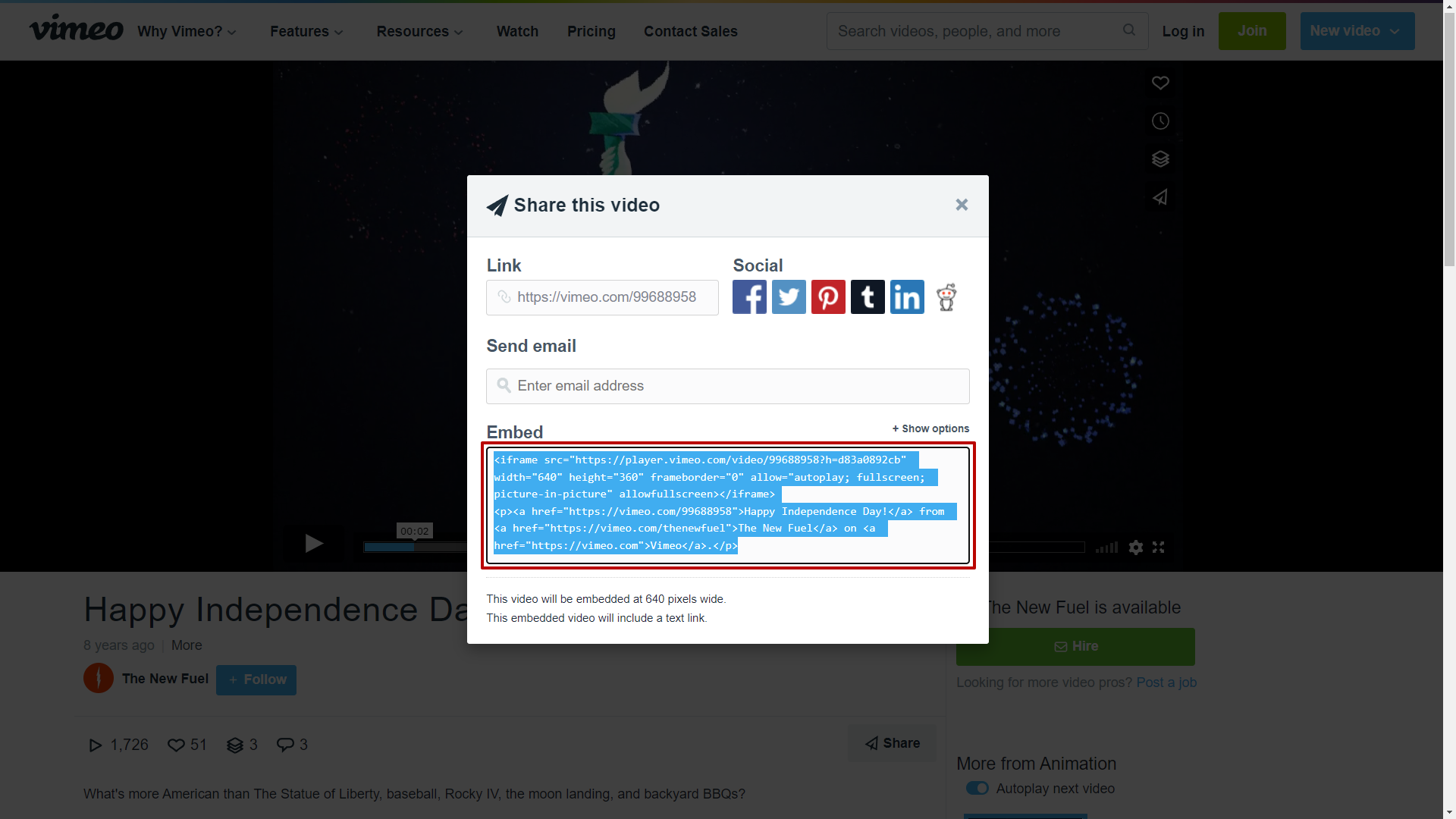Click the search magnifier icon in header
This screenshot has width=1456, height=819.
pos(1129,30)
